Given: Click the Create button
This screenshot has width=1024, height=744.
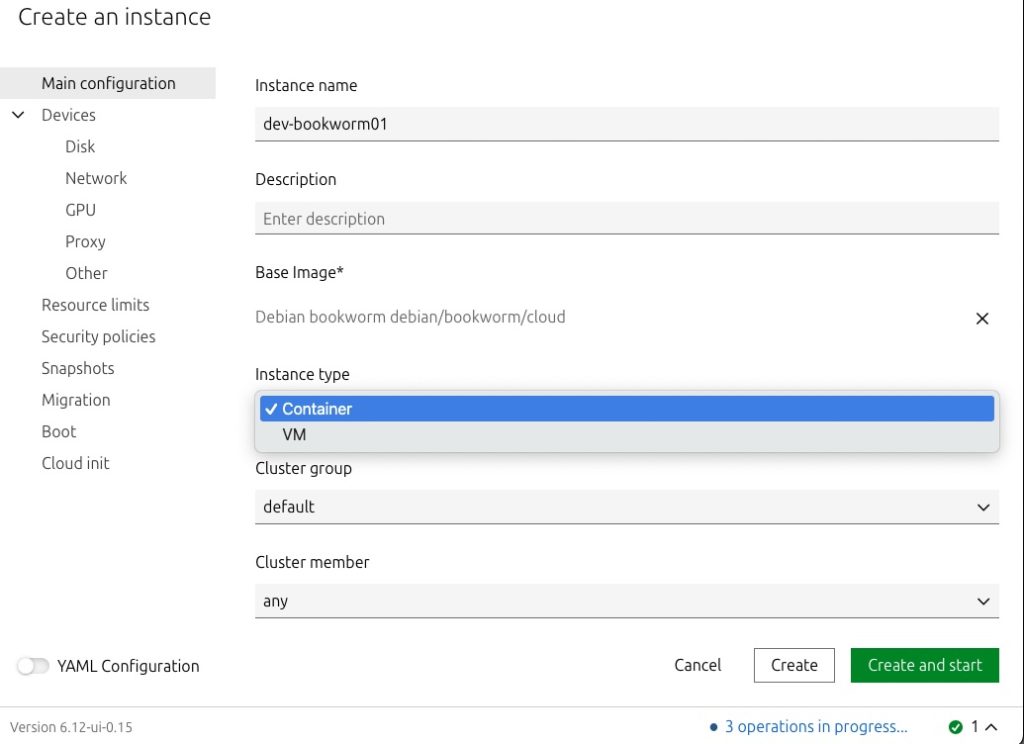Looking at the screenshot, I should (794, 665).
